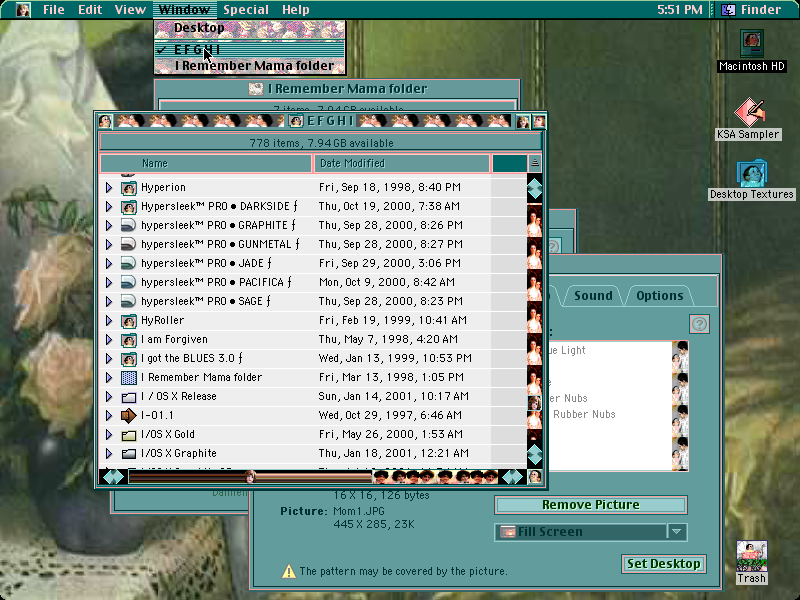Sort the list by Date Modified column
Screen dimensions: 800x600
click(x=402, y=164)
